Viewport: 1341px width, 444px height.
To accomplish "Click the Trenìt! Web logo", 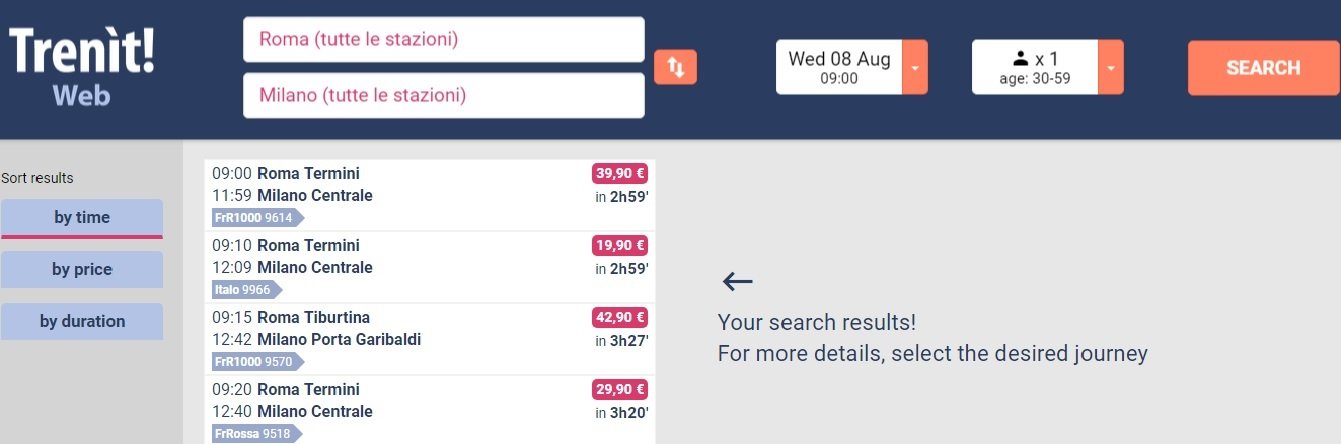I will pos(82,66).
